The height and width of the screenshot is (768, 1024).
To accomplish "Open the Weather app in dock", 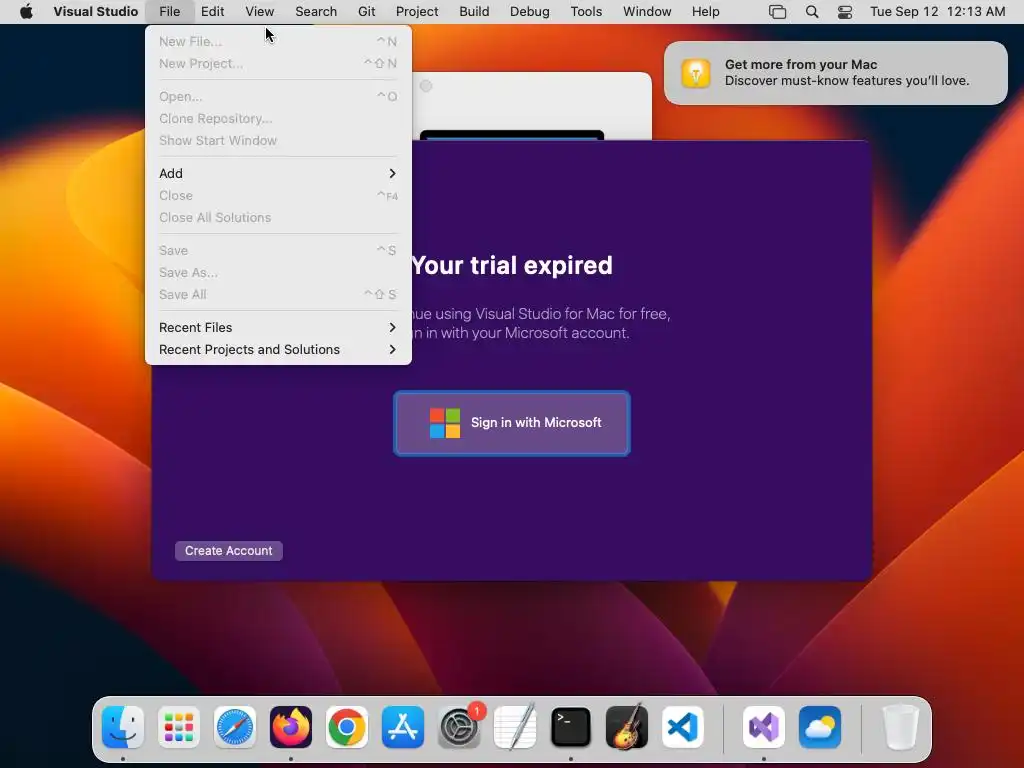I will coord(820,727).
